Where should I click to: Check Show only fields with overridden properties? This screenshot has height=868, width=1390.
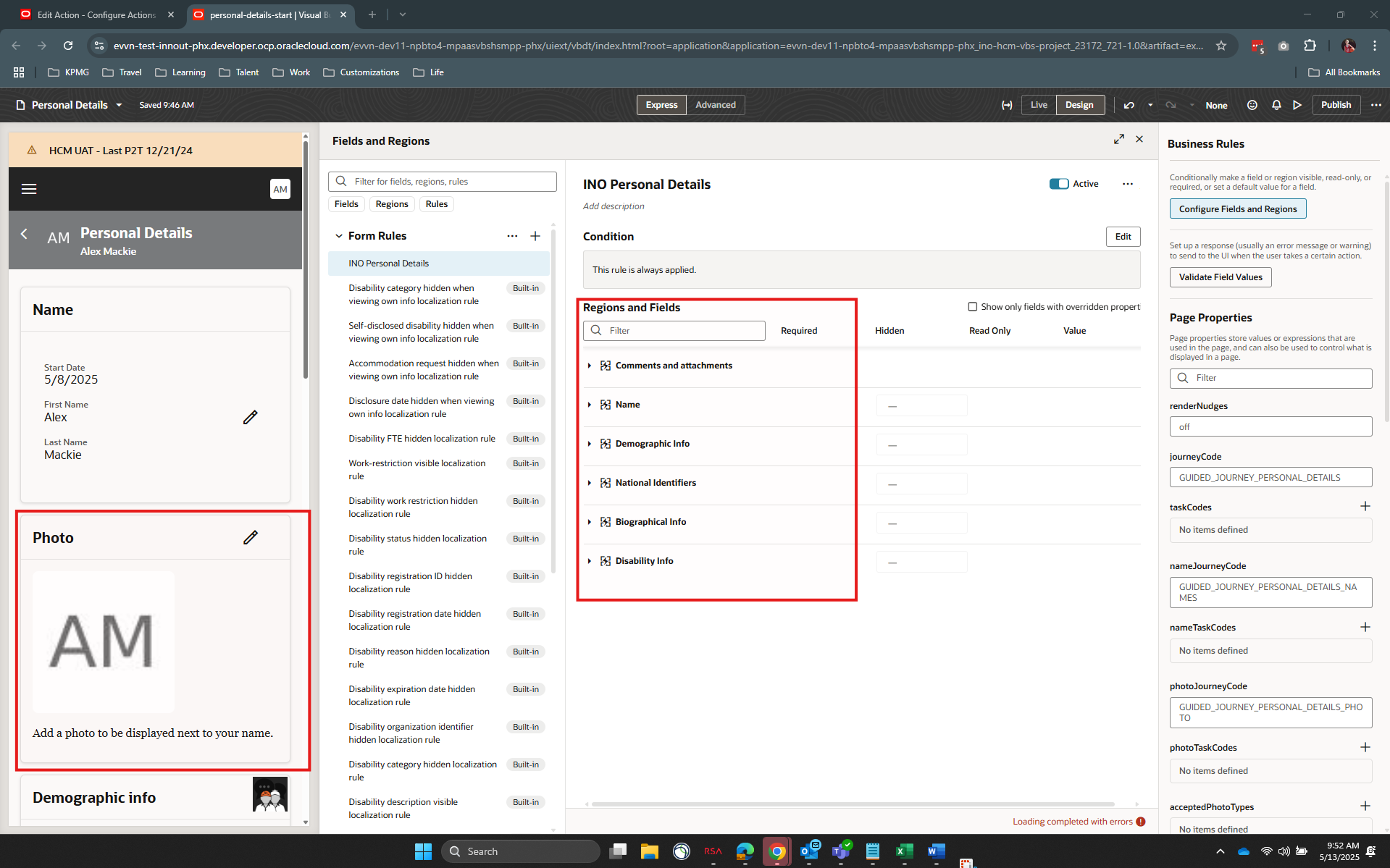pos(973,307)
